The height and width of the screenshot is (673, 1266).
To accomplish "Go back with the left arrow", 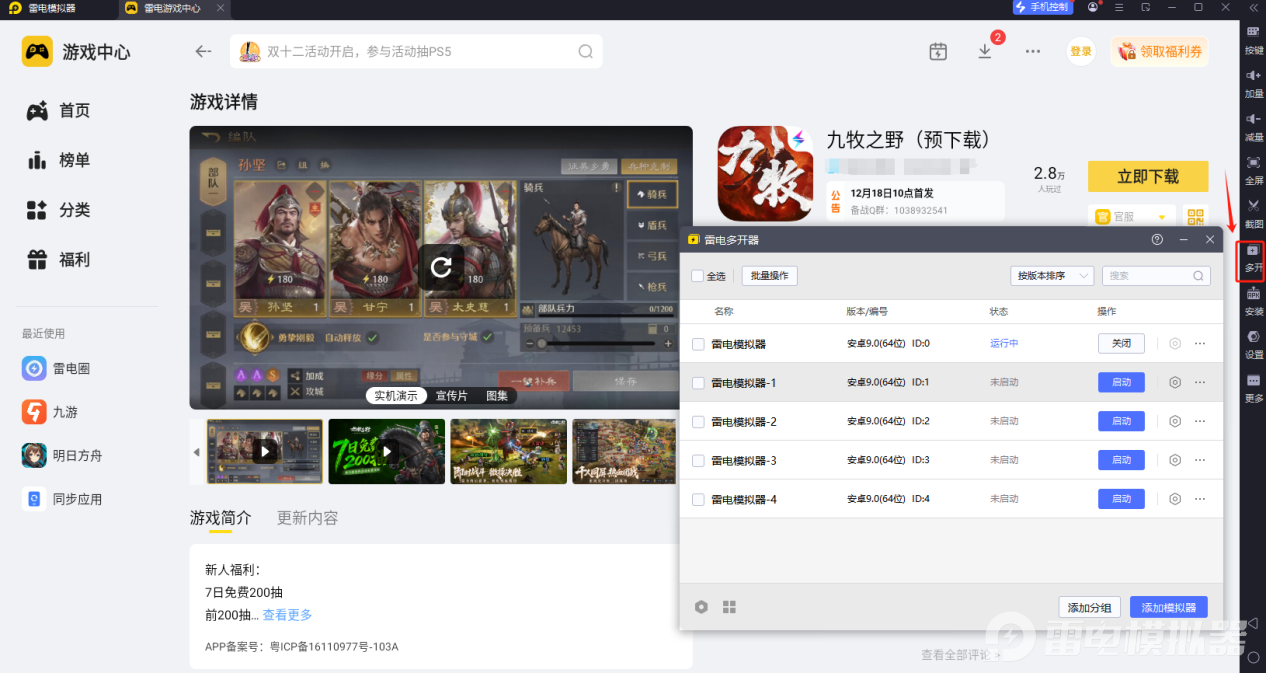I will [204, 51].
